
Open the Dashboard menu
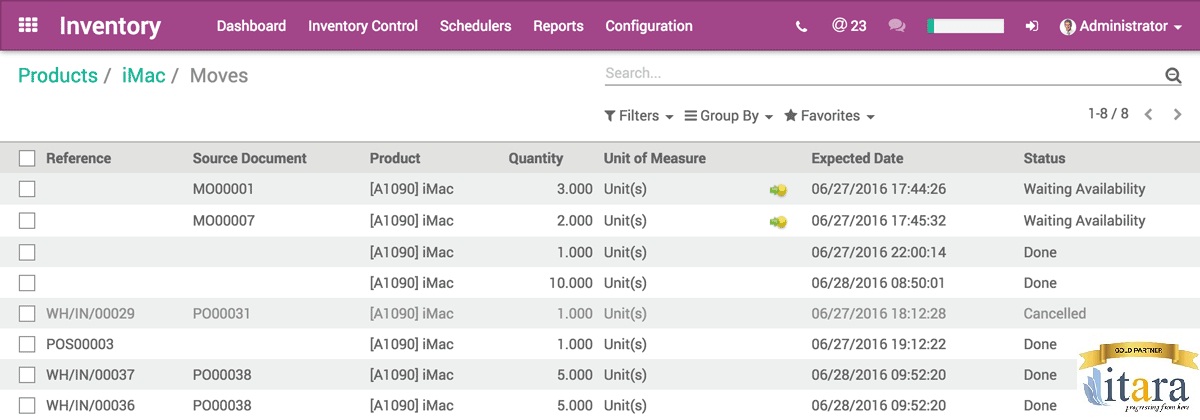tap(251, 26)
